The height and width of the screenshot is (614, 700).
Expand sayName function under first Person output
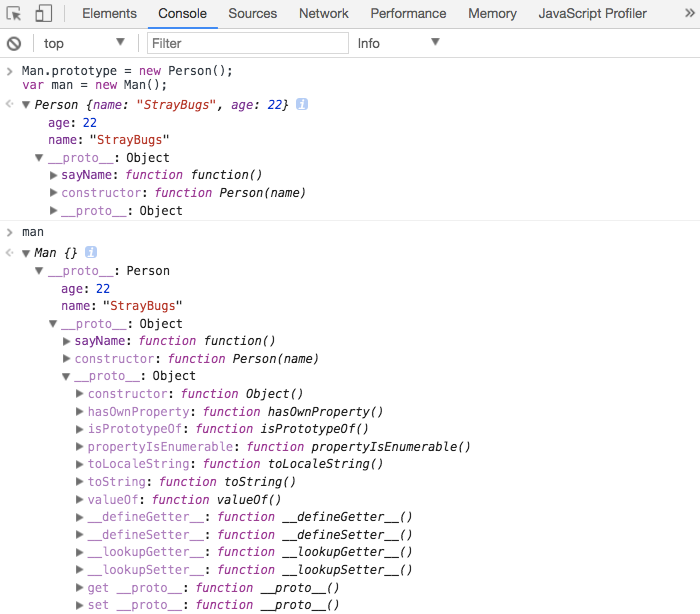[x=53, y=175]
